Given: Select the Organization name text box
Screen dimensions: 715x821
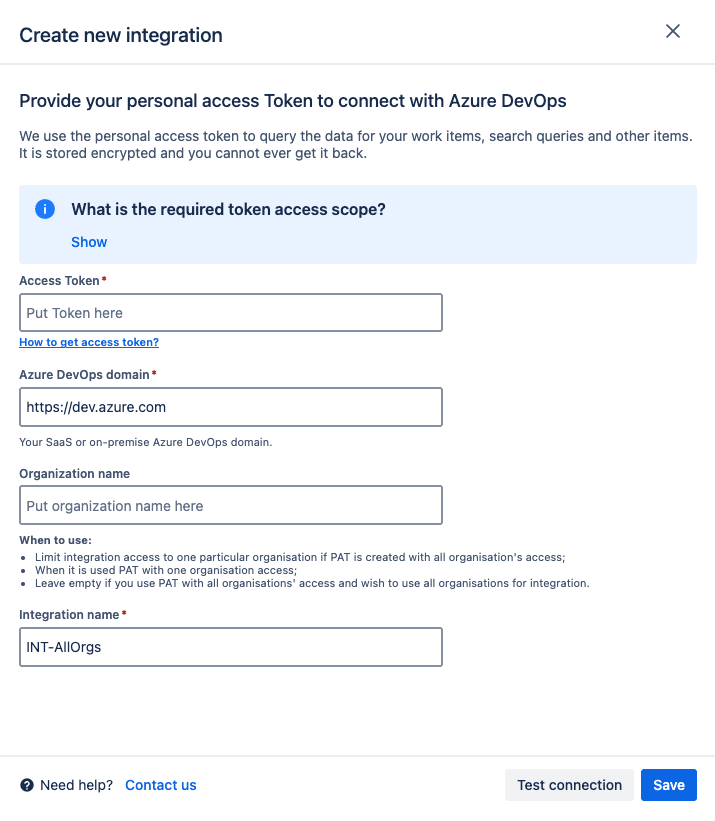Looking at the screenshot, I should (231, 506).
